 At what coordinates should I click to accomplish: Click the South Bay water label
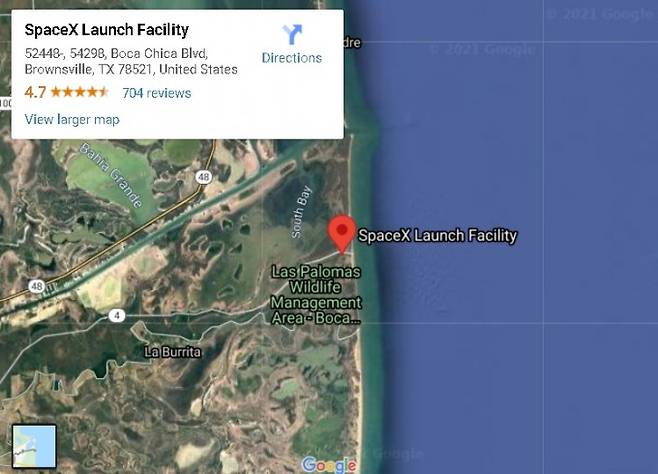point(302,212)
